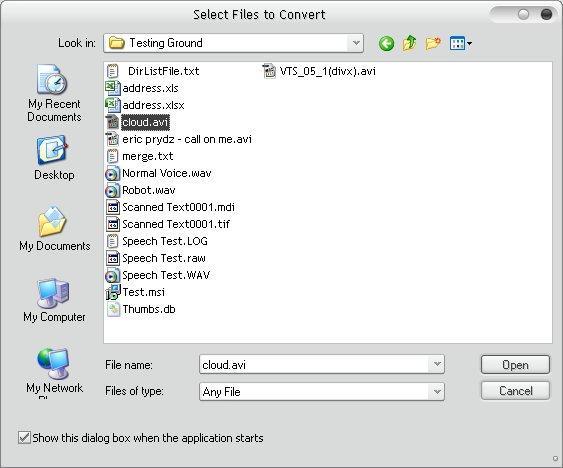Click the Speech Test.WAV audio icon
Screen dimensions: 563x468
tap(112, 275)
